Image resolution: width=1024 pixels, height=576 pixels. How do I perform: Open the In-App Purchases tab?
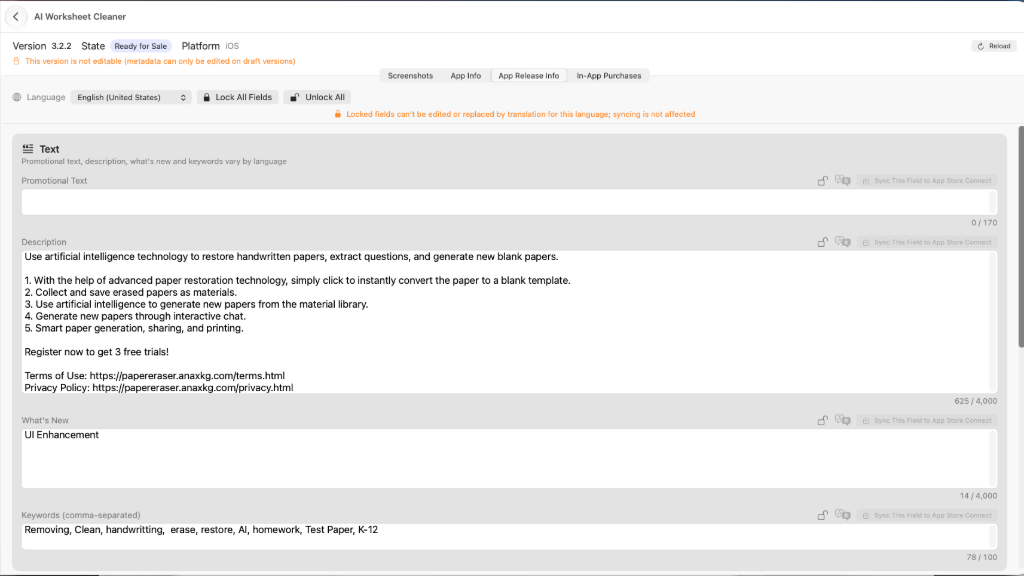pos(609,76)
